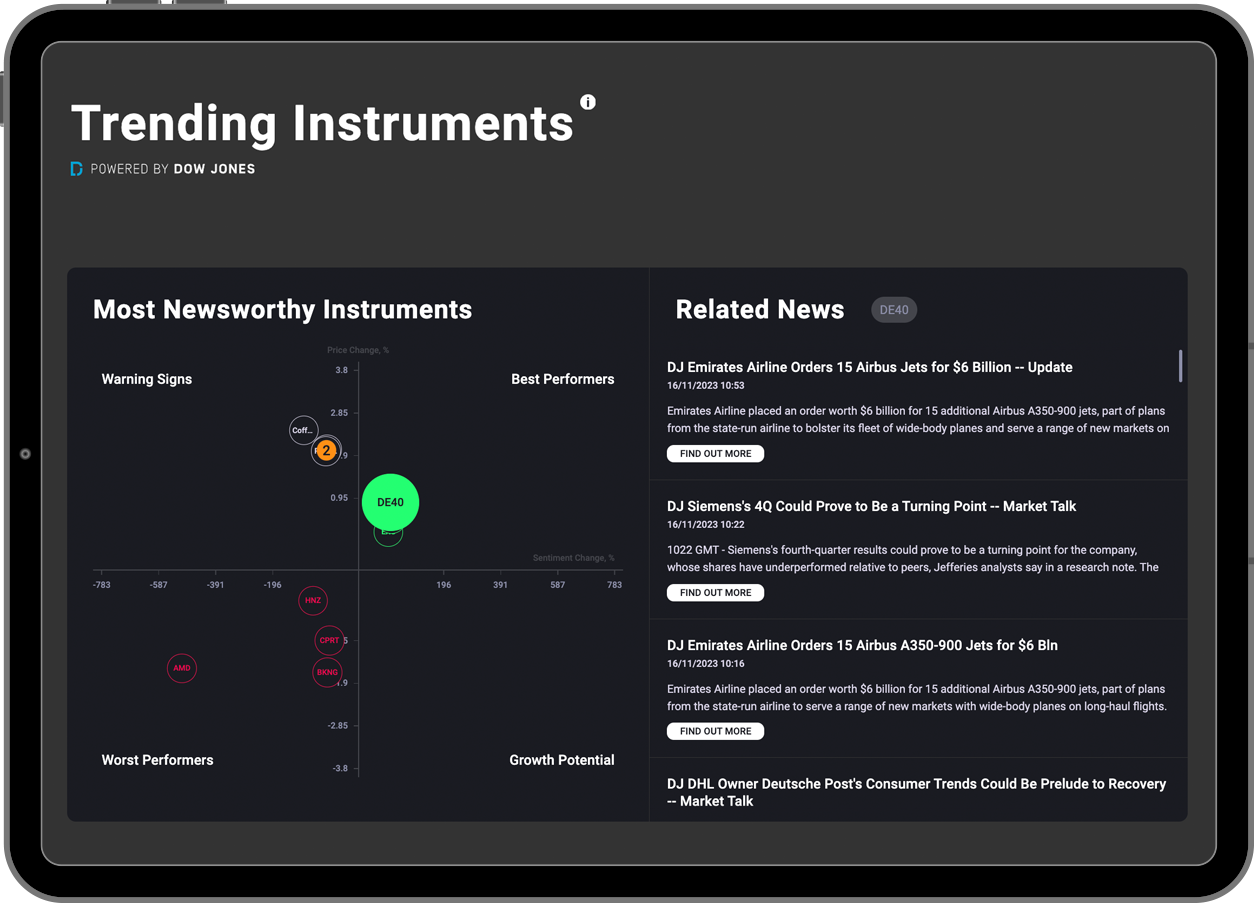Click the "Best Performers" quadrant label
The image size is (1254, 903).
(563, 379)
